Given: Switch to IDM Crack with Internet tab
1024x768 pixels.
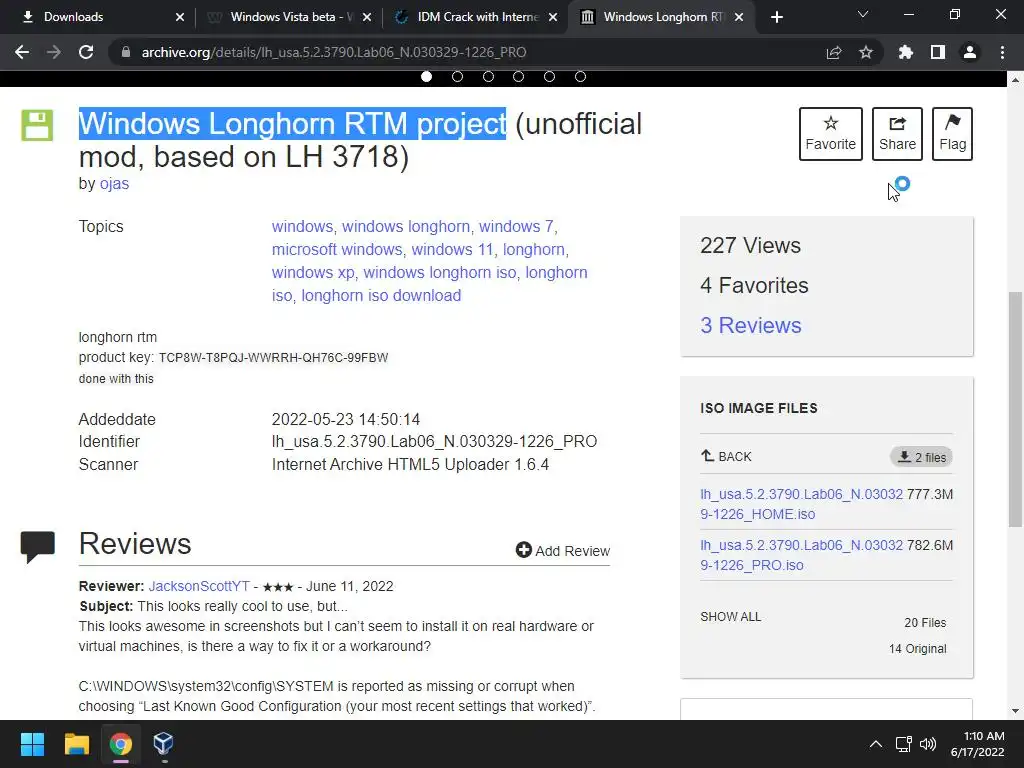Looking at the screenshot, I should click(475, 17).
